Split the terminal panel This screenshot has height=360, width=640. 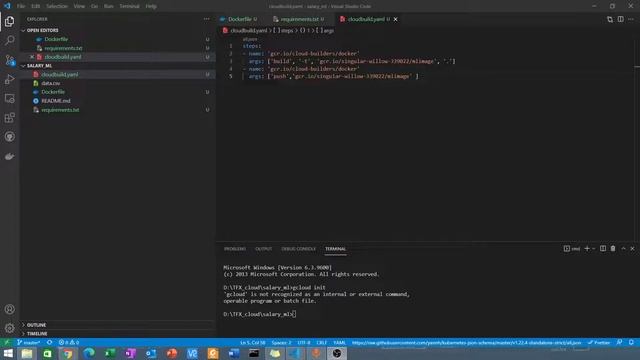pyautogui.click(x=603, y=249)
